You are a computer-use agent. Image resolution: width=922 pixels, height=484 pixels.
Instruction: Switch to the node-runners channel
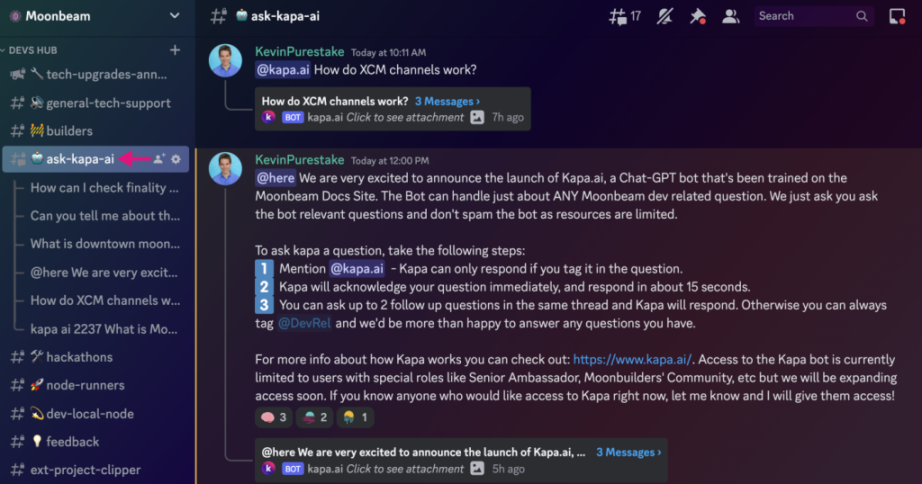click(x=84, y=385)
